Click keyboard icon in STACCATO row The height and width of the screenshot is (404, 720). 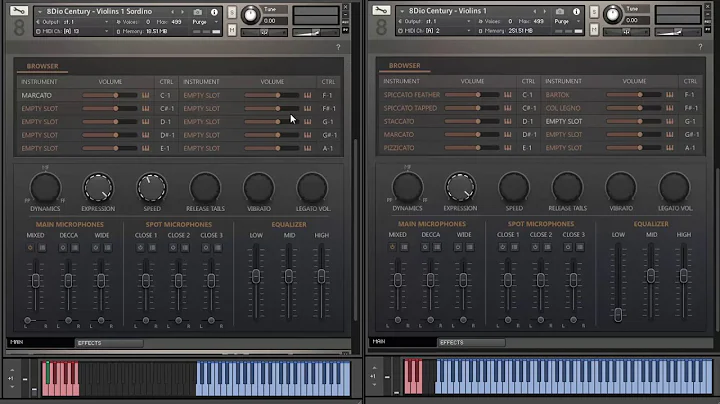[507, 122]
